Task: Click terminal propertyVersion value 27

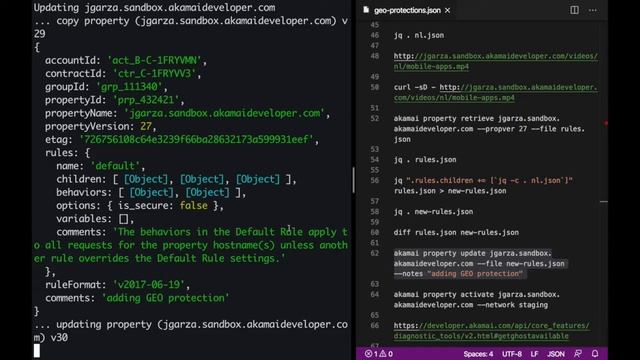Action: (x=146, y=126)
